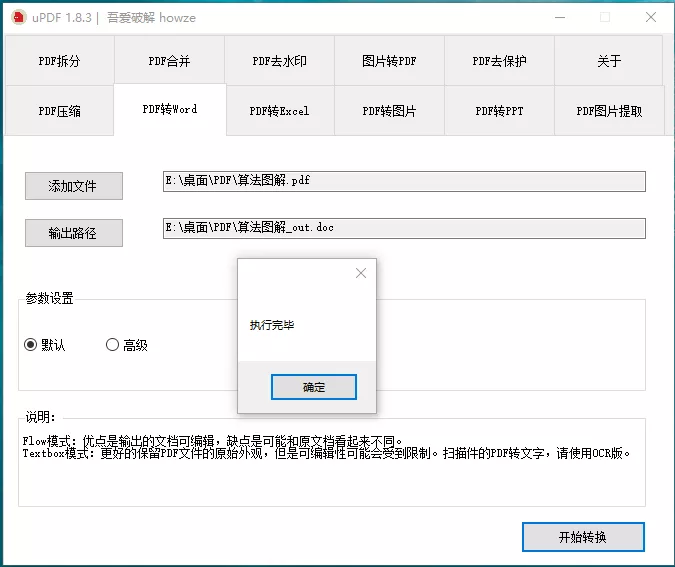Switch to the PDF压缩 tab
675x567 pixels.
pos(59,111)
